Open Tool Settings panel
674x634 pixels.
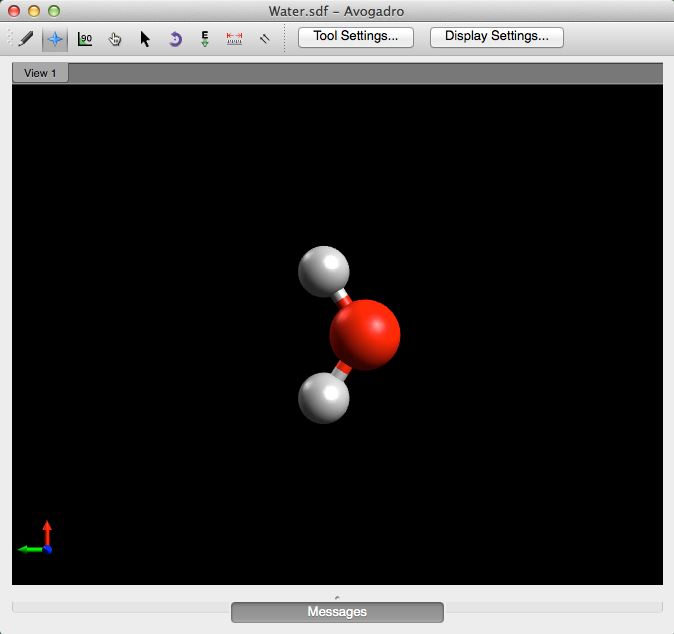coord(356,37)
